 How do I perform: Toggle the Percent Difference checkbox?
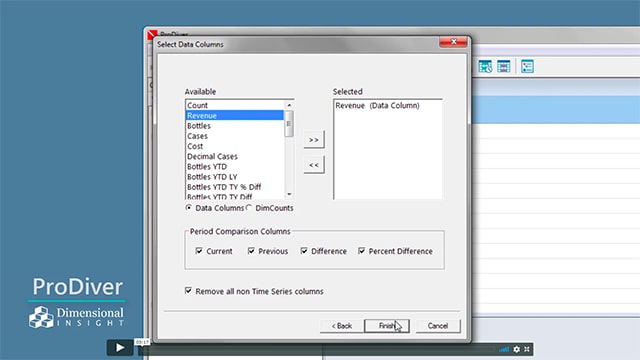362,251
